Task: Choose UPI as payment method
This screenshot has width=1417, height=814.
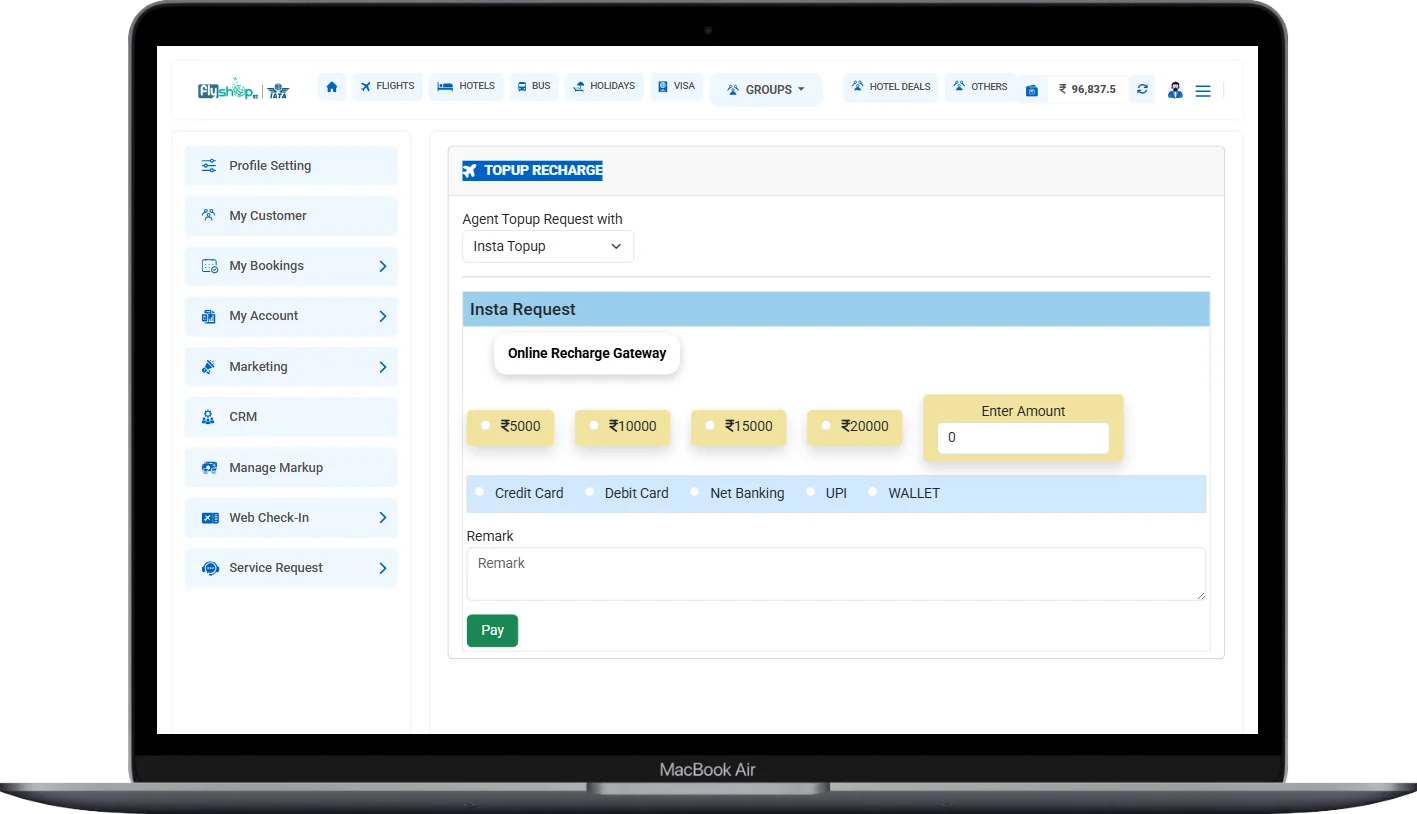Action: point(811,492)
